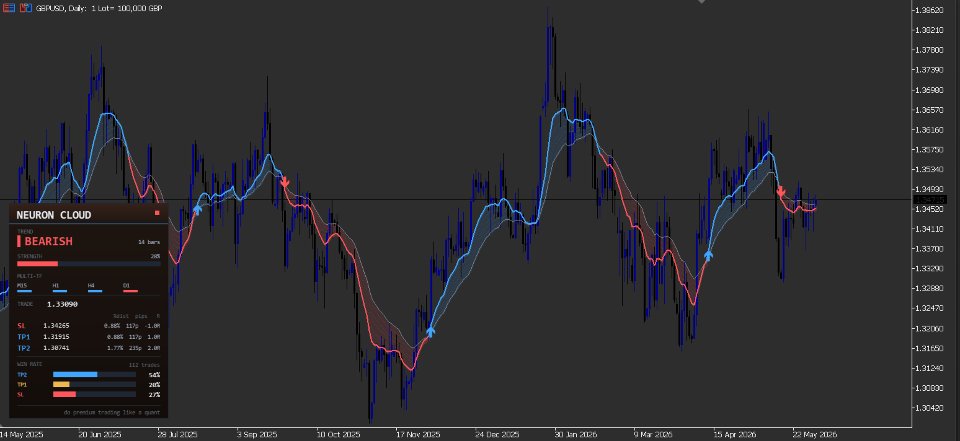Click the premium trading footer text
The height and width of the screenshot is (441, 960).
tap(111, 413)
